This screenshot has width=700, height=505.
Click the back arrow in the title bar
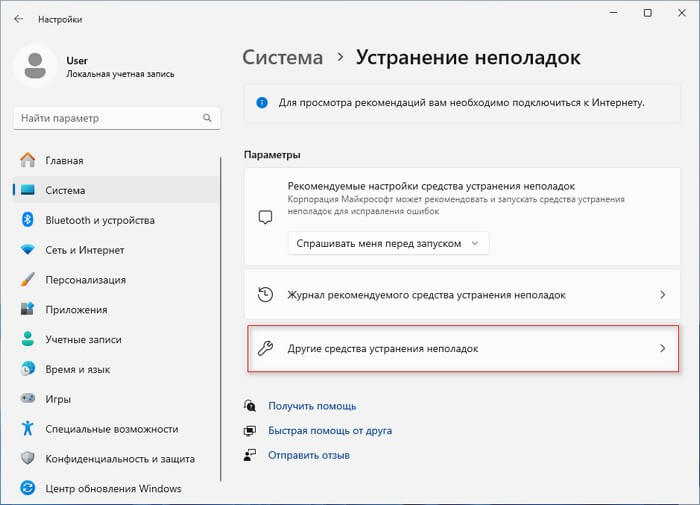point(18,19)
